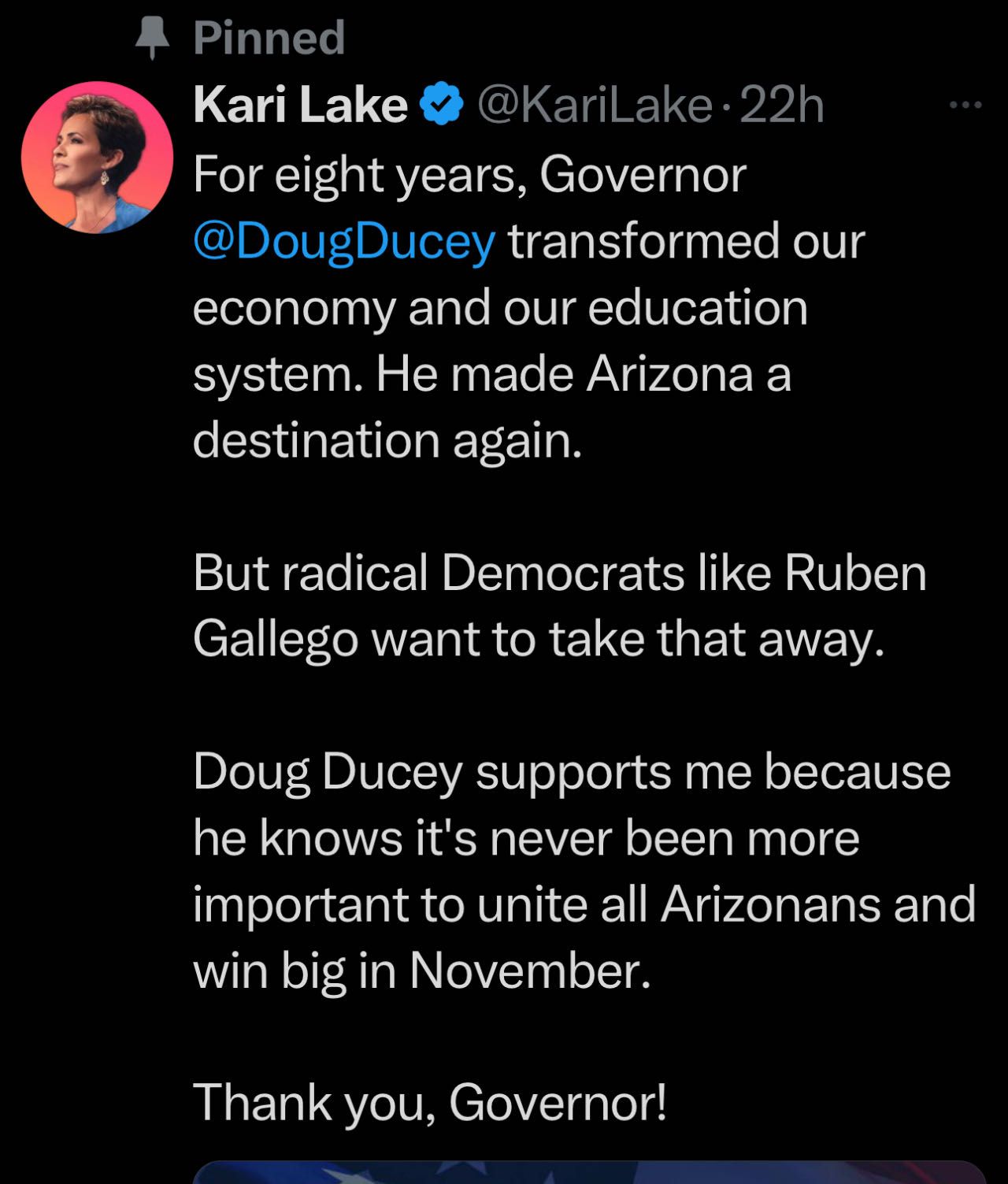Click 'Gallego want to take that away.'
This screenshot has width=1008, height=1184.
539,639
